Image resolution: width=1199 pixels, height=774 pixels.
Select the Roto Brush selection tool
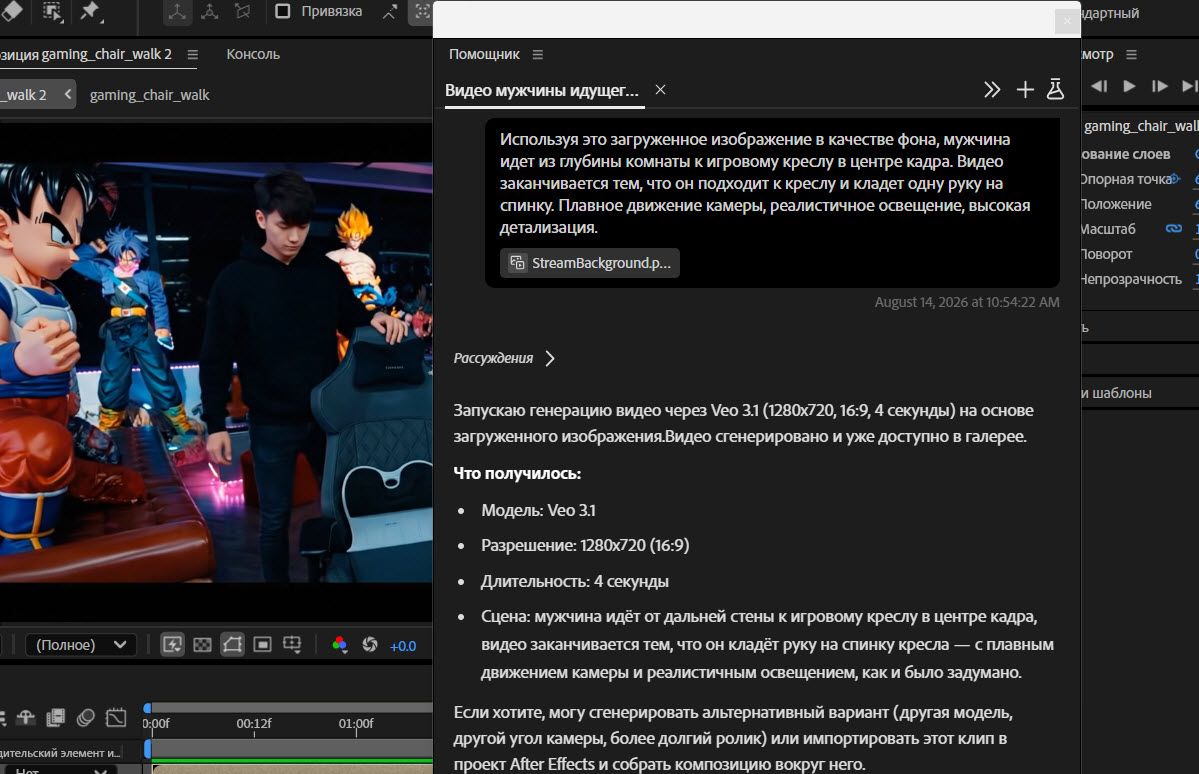[x=52, y=11]
